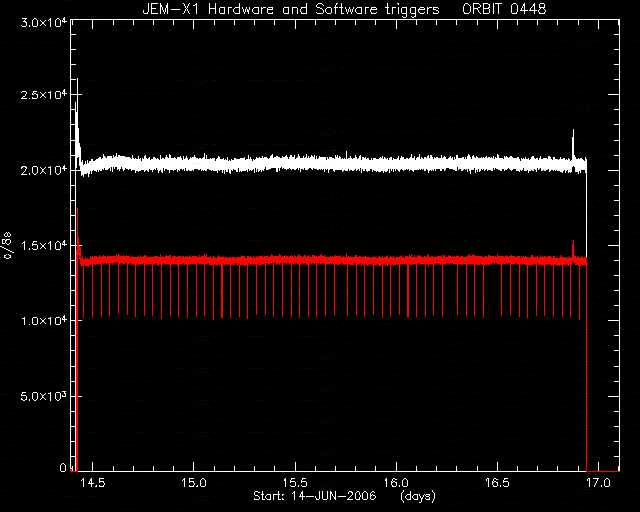This screenshot has width=640, height=512.
Task: Click the red curve's small spike near 16.9
Action: [x=573, y=248]
